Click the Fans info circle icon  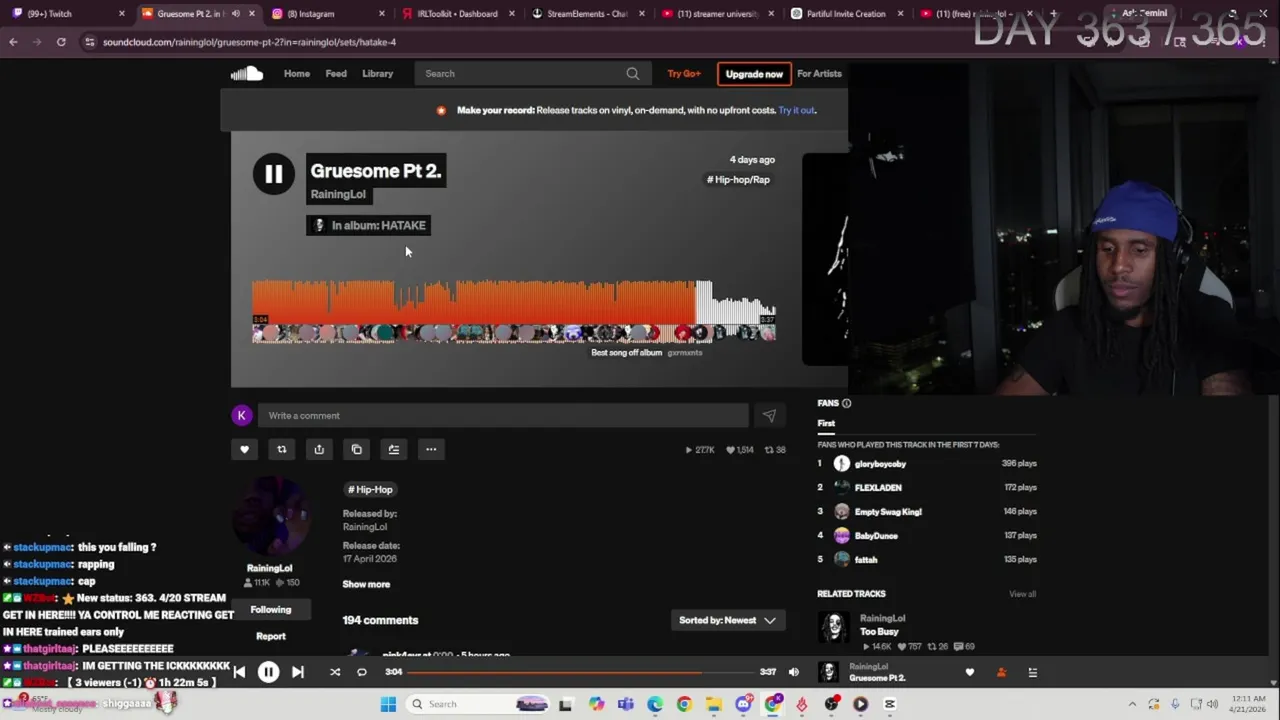click(846, 403)
